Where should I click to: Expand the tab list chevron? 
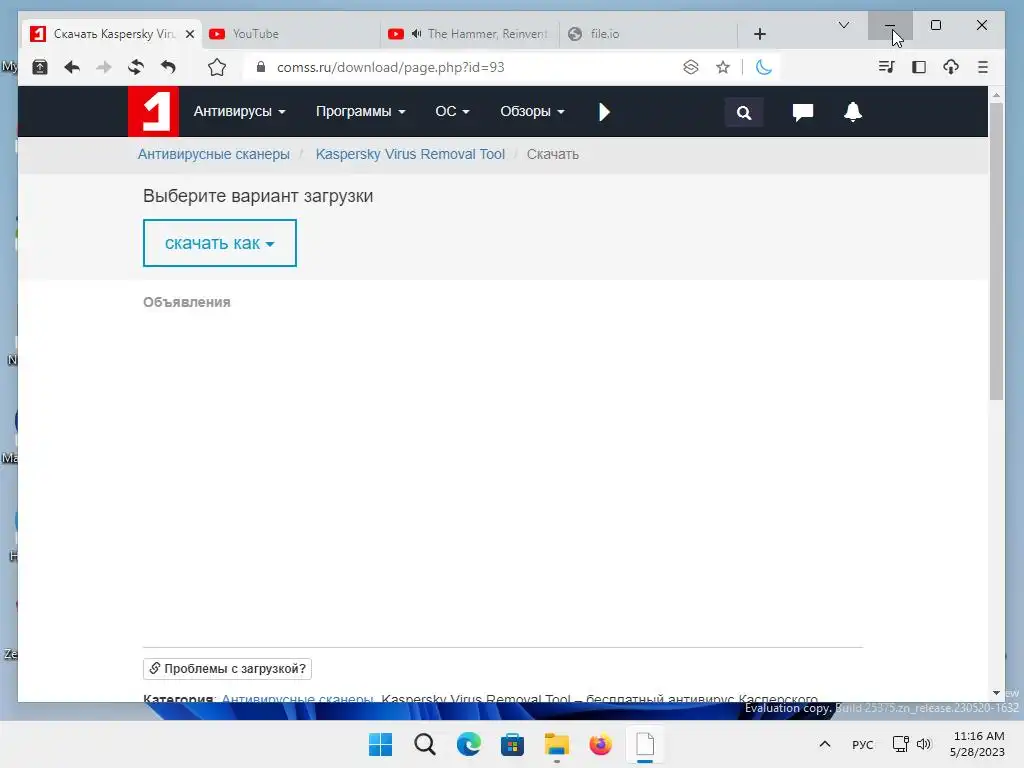click(x=844, y=25)
